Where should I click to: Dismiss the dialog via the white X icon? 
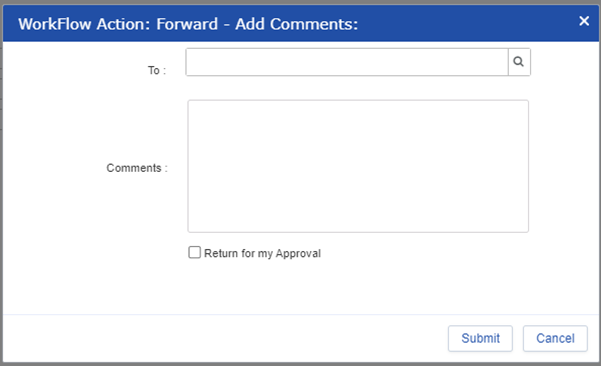pyautogui.click(x=584, y=21)
